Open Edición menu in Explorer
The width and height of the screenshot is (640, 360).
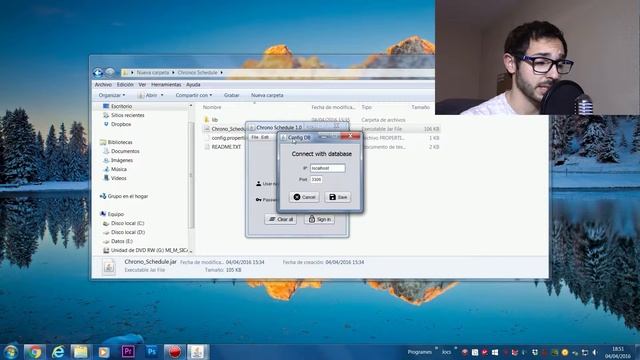tap(125, 84)
